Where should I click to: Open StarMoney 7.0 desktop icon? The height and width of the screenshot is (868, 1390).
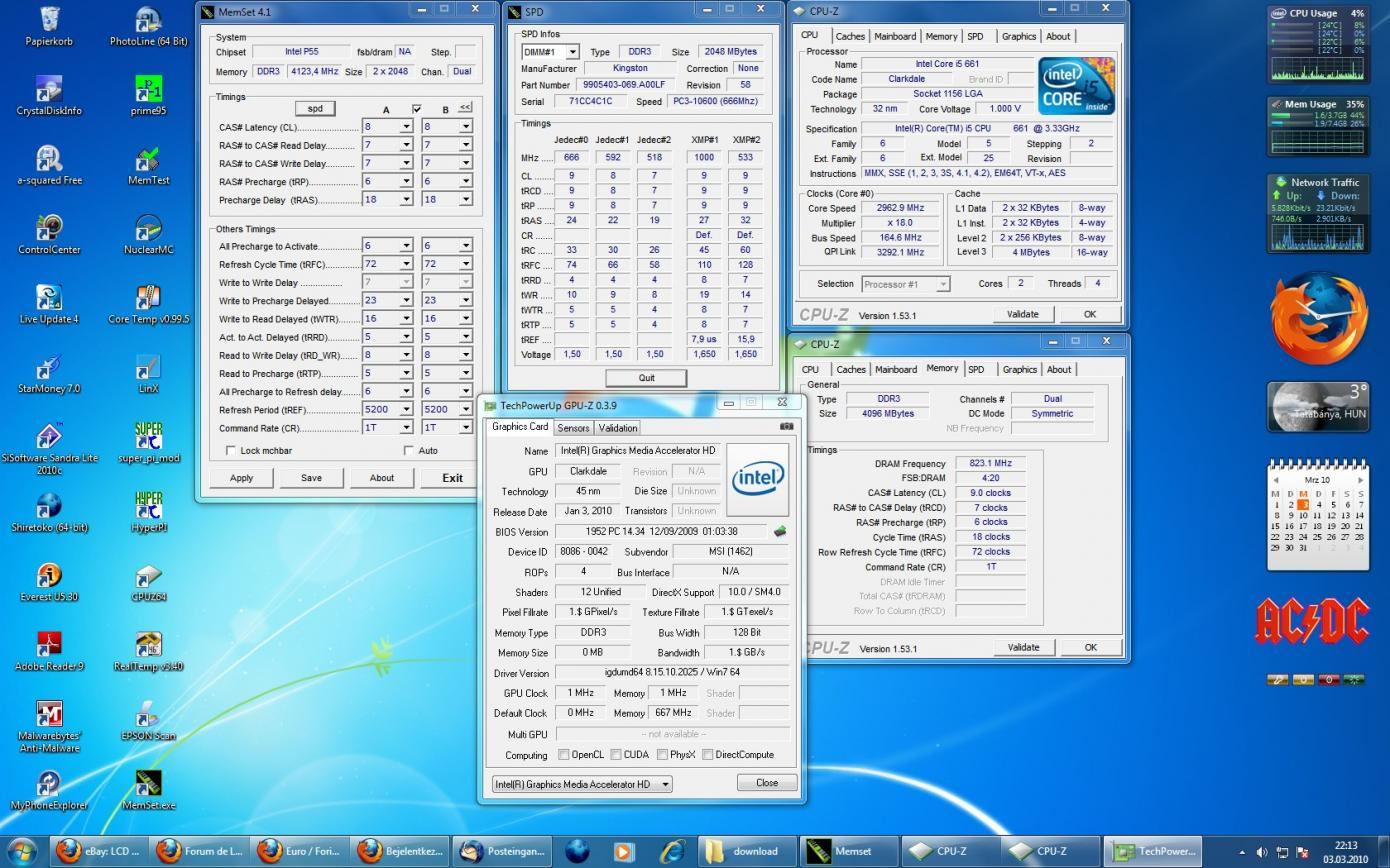[x=49, y=374]
